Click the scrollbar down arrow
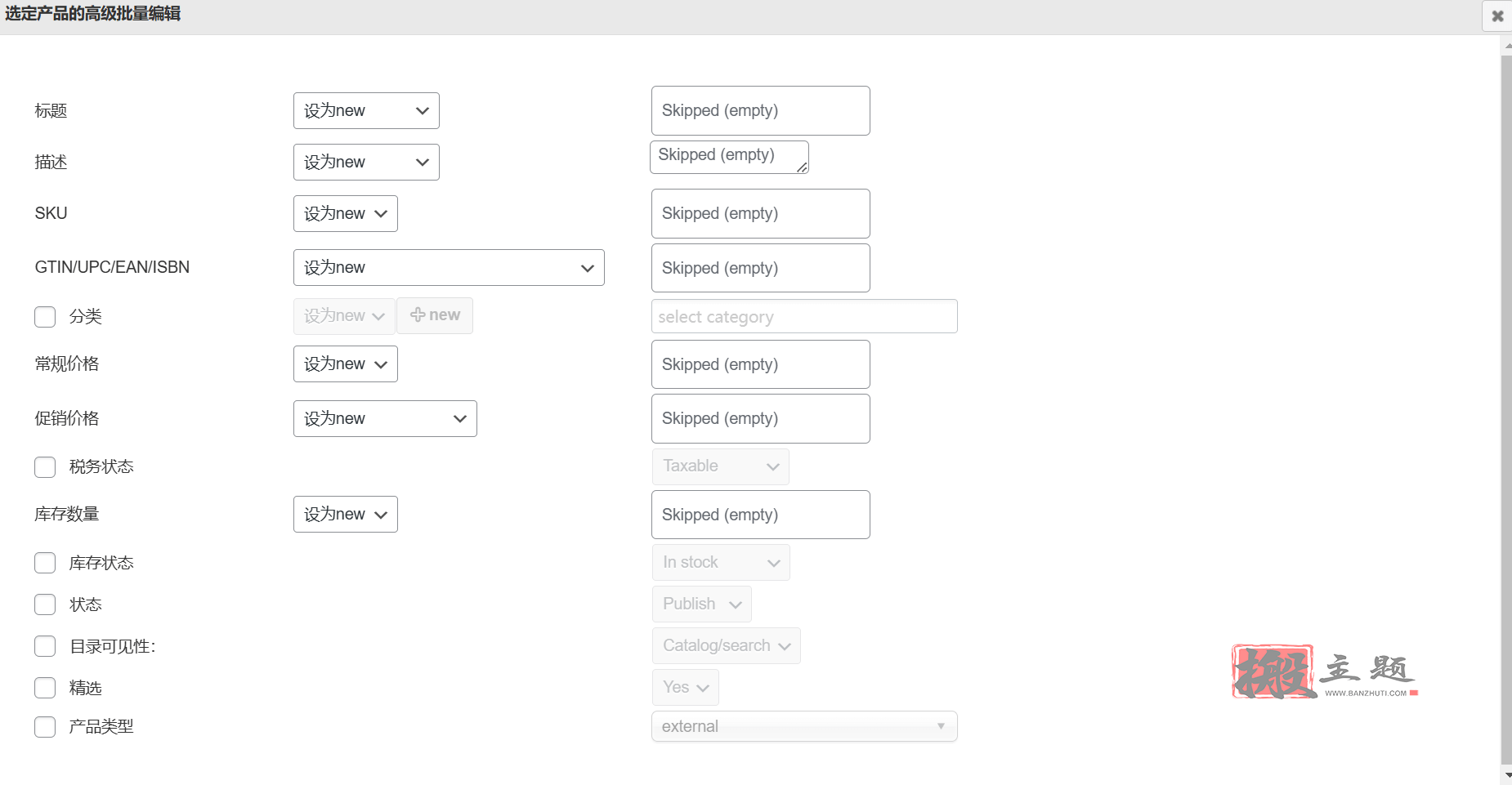Image resolution: width=1512 pixels, height=785 pixels. (1506, 776)
